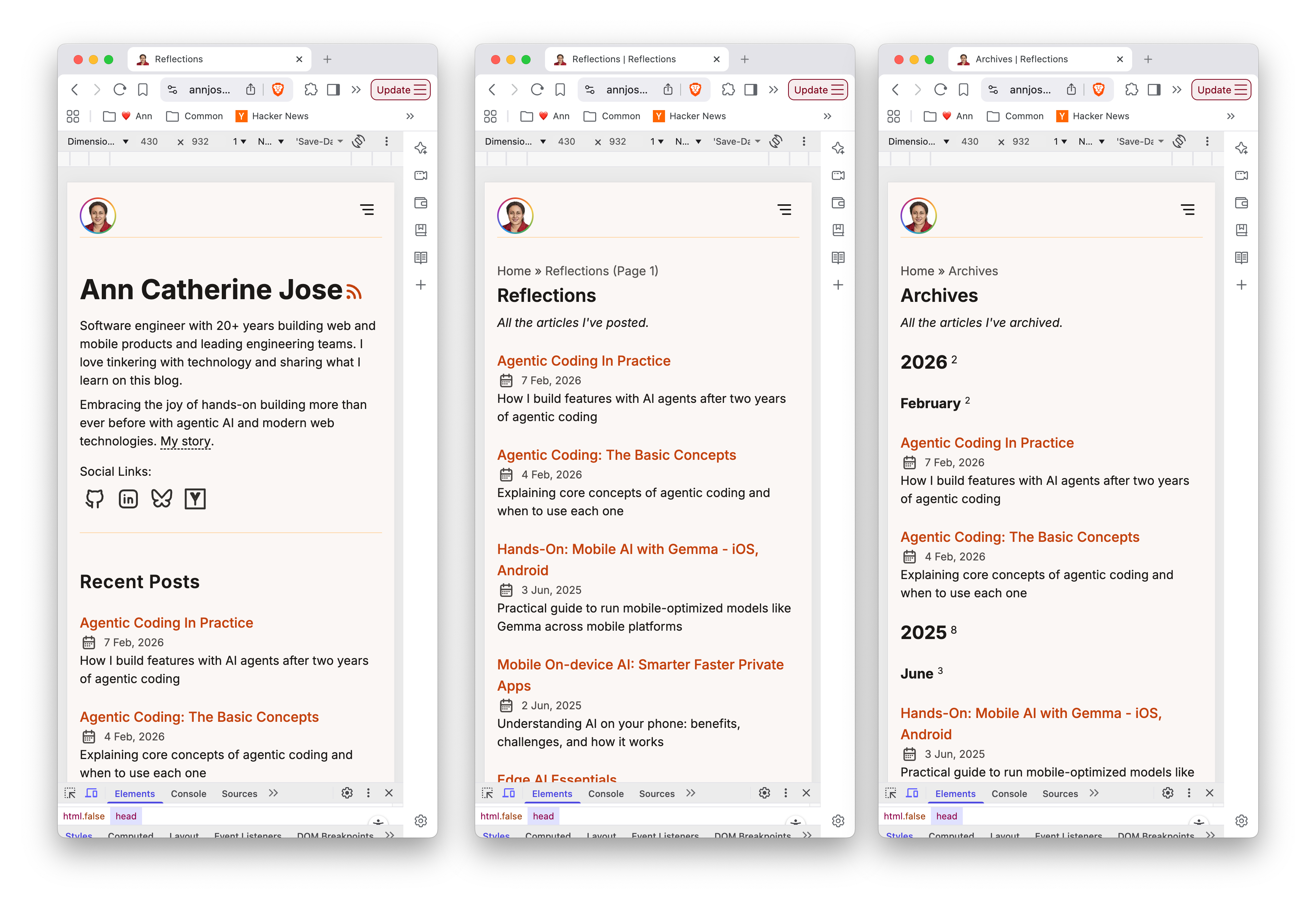Toggle the device rotation button in the device toolbar
The image size is (1316, 909).
coord(359,141)
